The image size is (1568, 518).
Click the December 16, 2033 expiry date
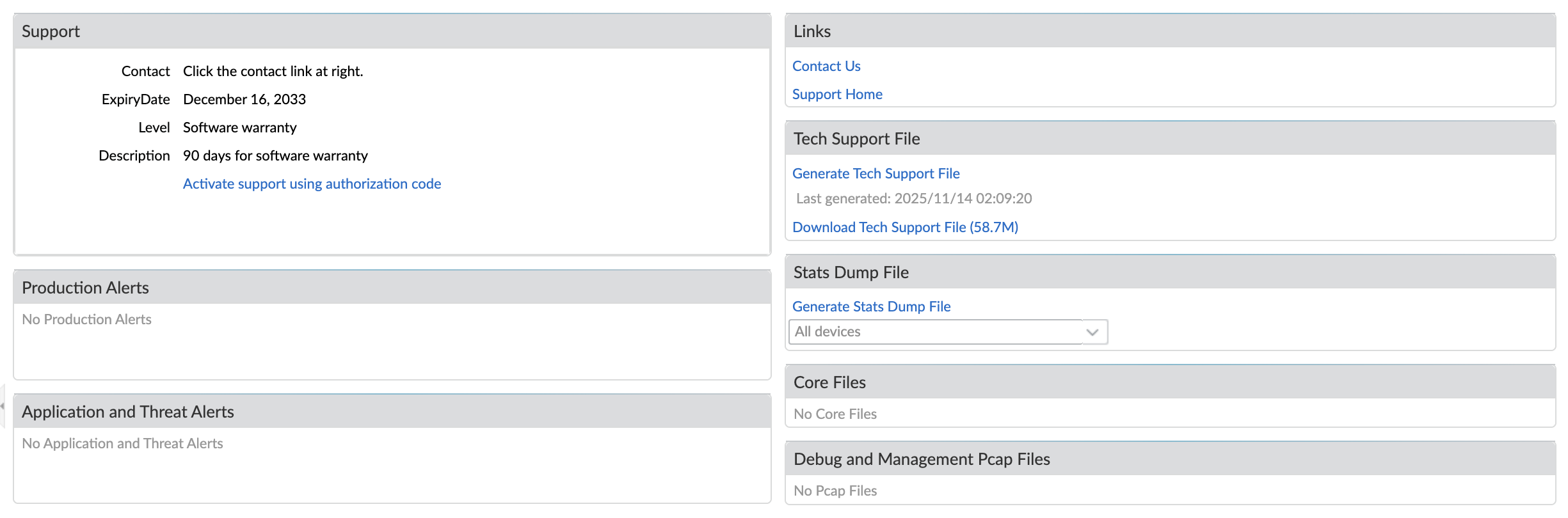[244, 100]
